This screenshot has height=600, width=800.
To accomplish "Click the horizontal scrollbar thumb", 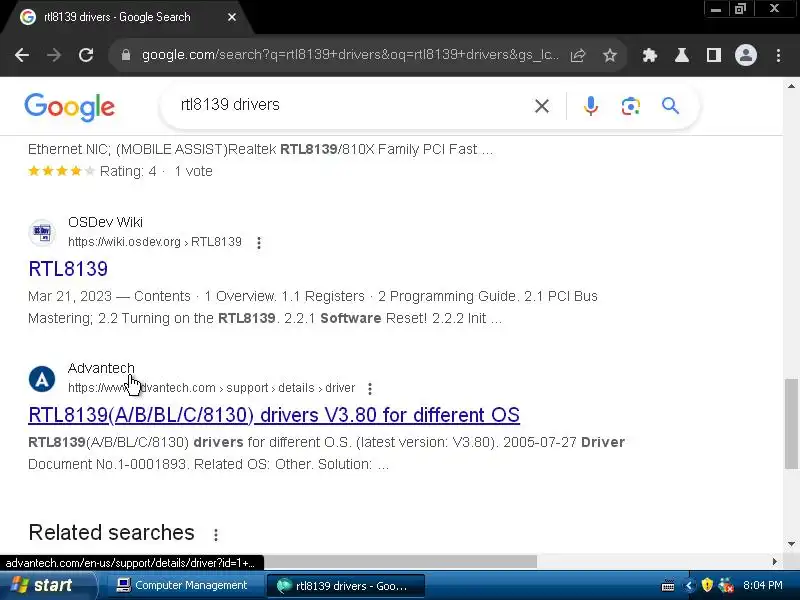I will click(x=401, y=562).
